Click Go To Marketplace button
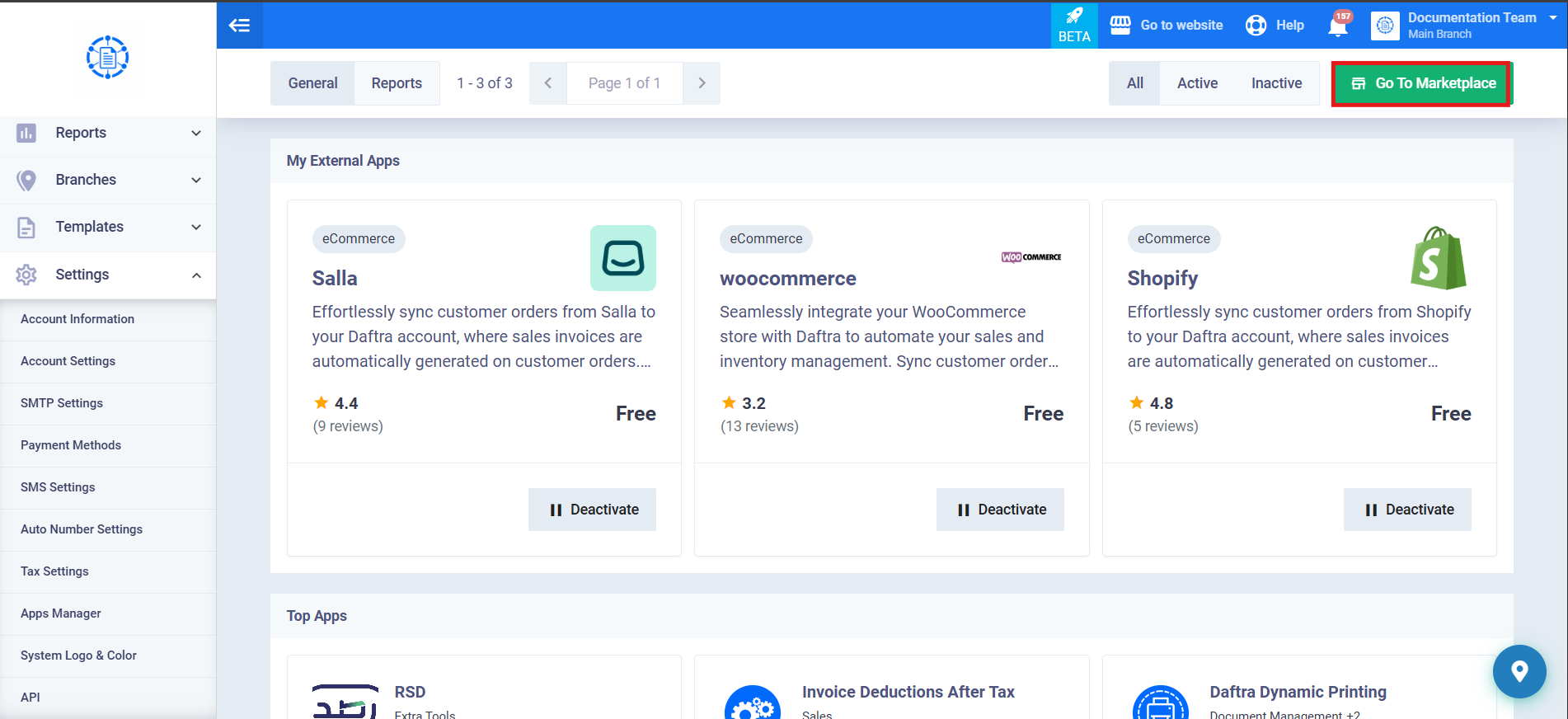Image resolution: width=1568 pixels, height=719 pixels. point(1422,83)
